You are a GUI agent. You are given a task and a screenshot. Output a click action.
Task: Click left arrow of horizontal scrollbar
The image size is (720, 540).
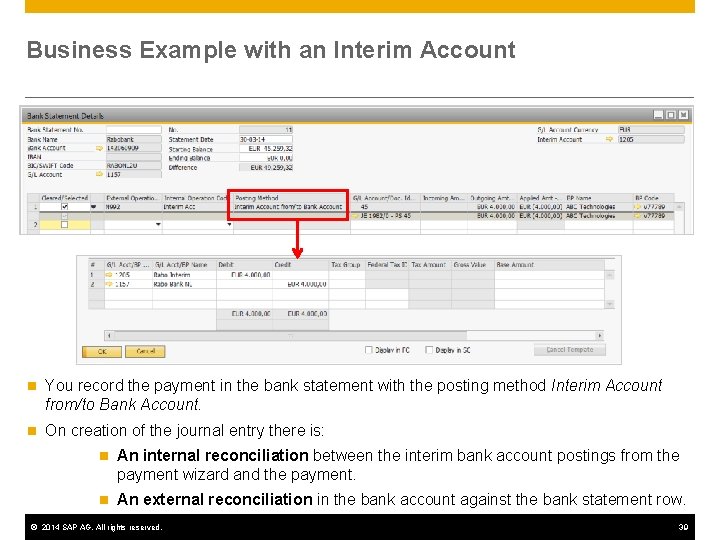point(109,336)
